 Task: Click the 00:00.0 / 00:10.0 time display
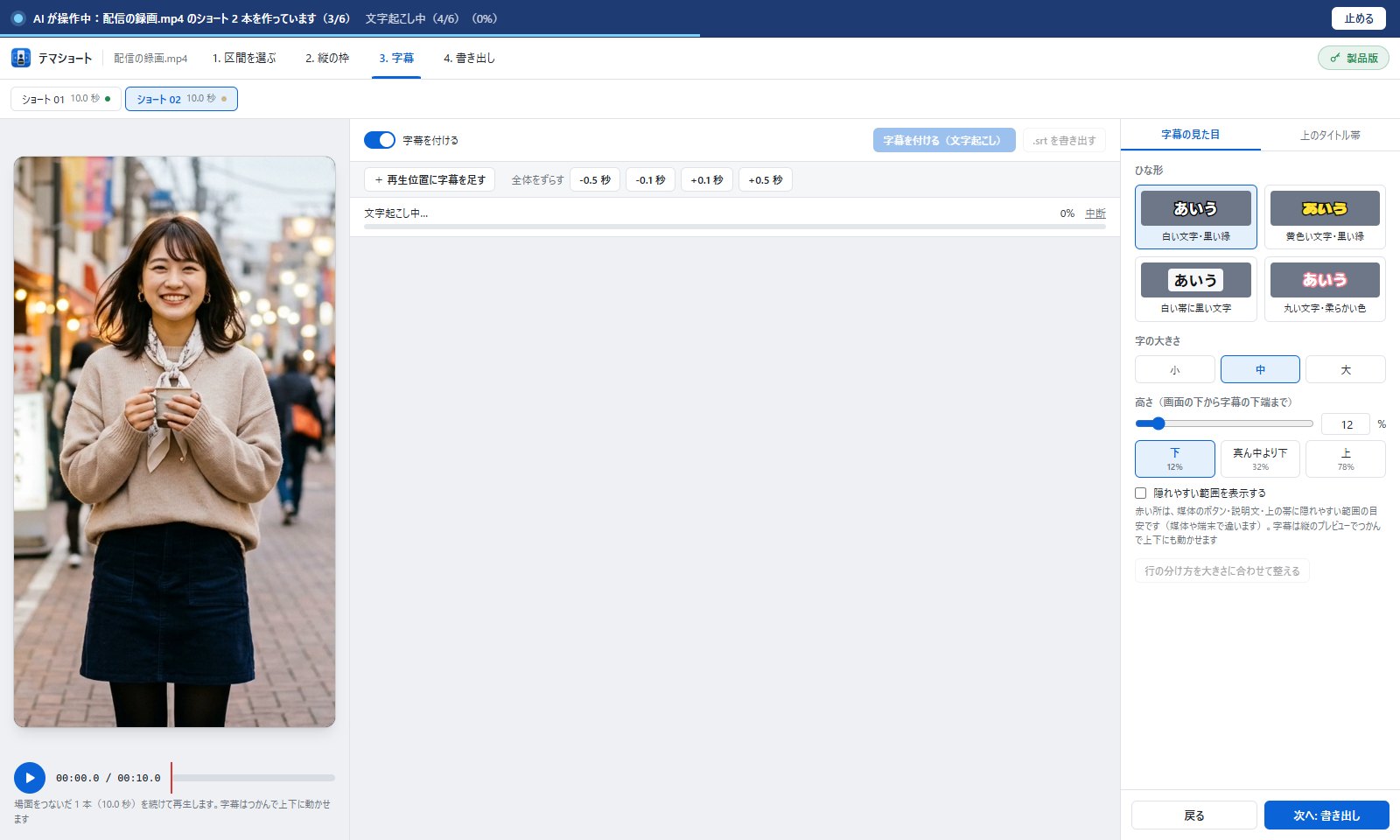tap(108, 778)
